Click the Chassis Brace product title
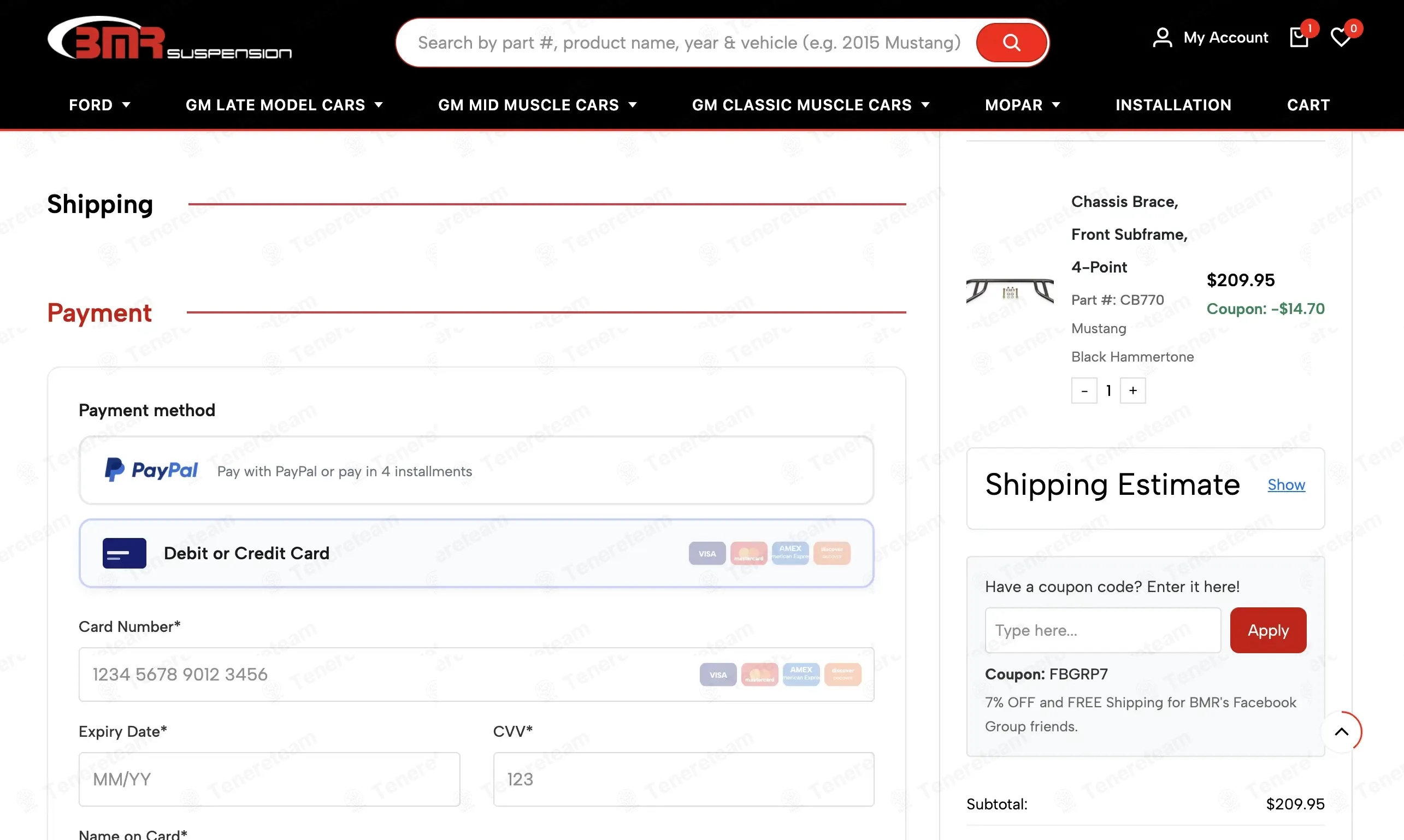 tap(1129, 234)
